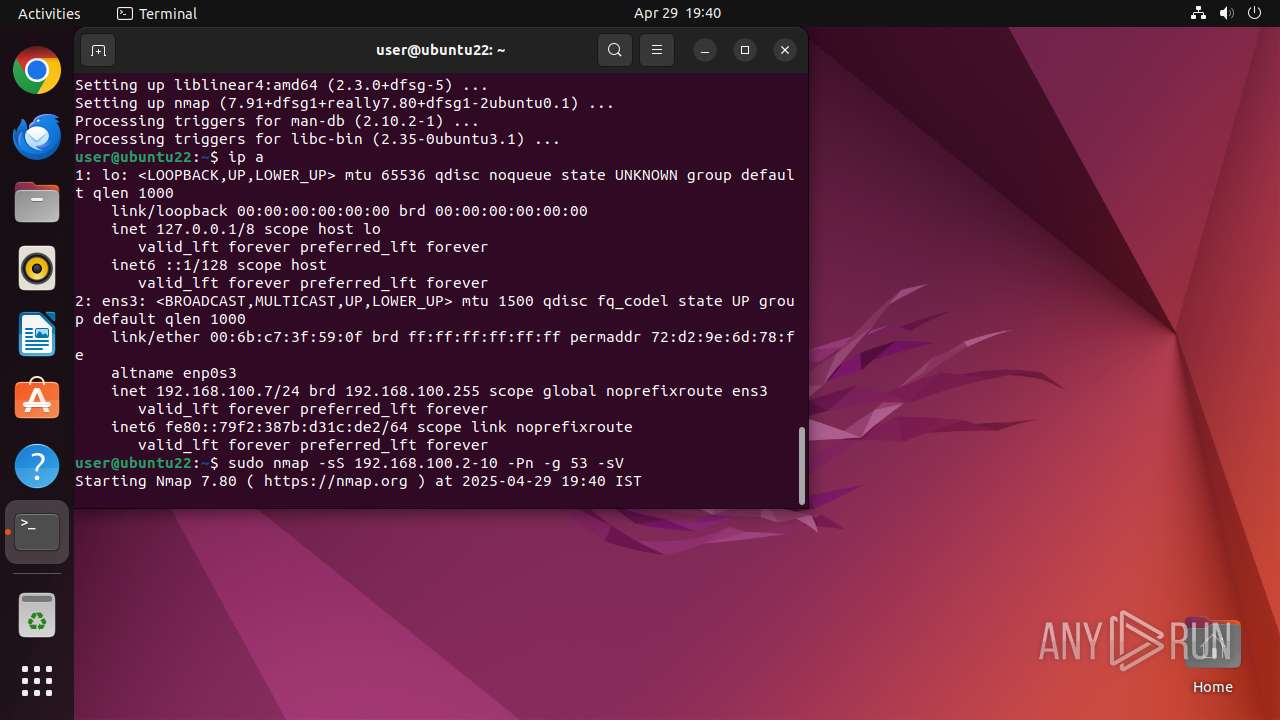Click the 'link/loopback' output line
The image size is (1280, 720).
click(349, 211)
